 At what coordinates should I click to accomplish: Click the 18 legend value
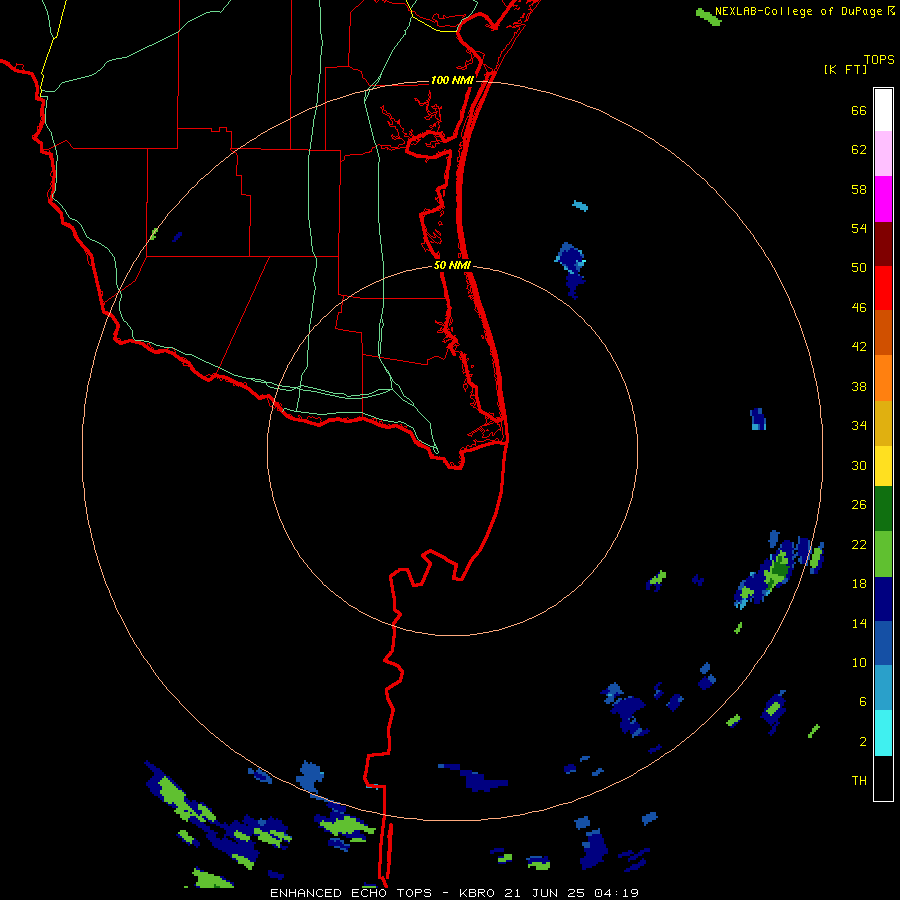click(x=859, y=584)
